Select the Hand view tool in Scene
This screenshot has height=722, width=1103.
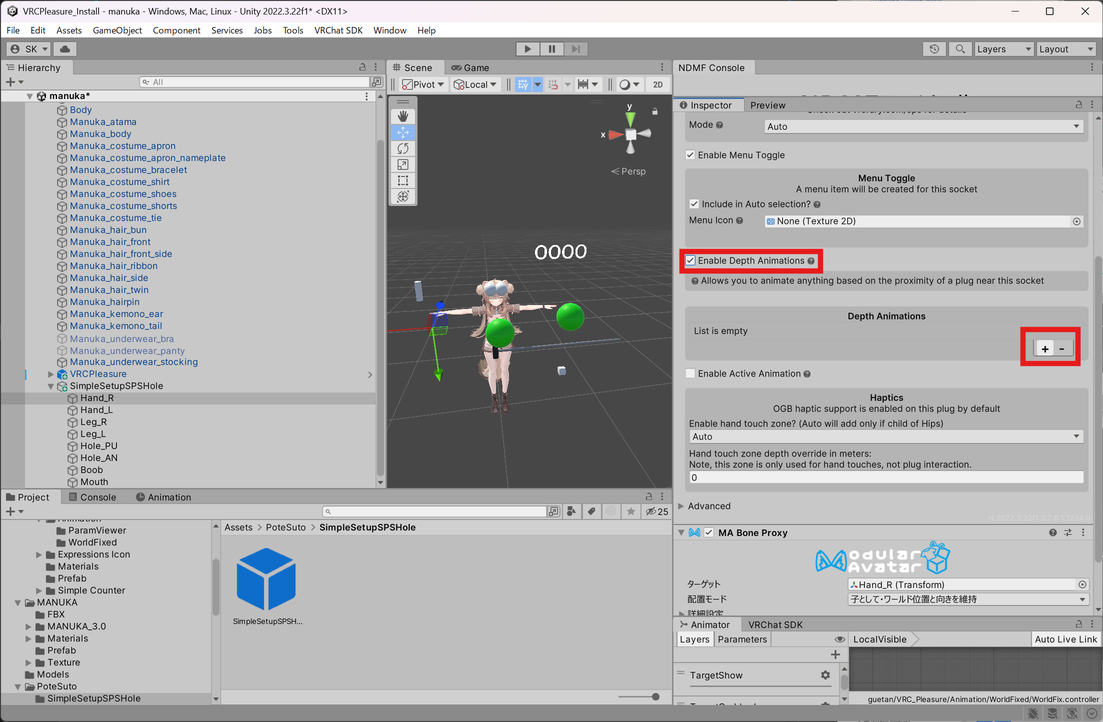pyautogui.click(x=403, y=115)
